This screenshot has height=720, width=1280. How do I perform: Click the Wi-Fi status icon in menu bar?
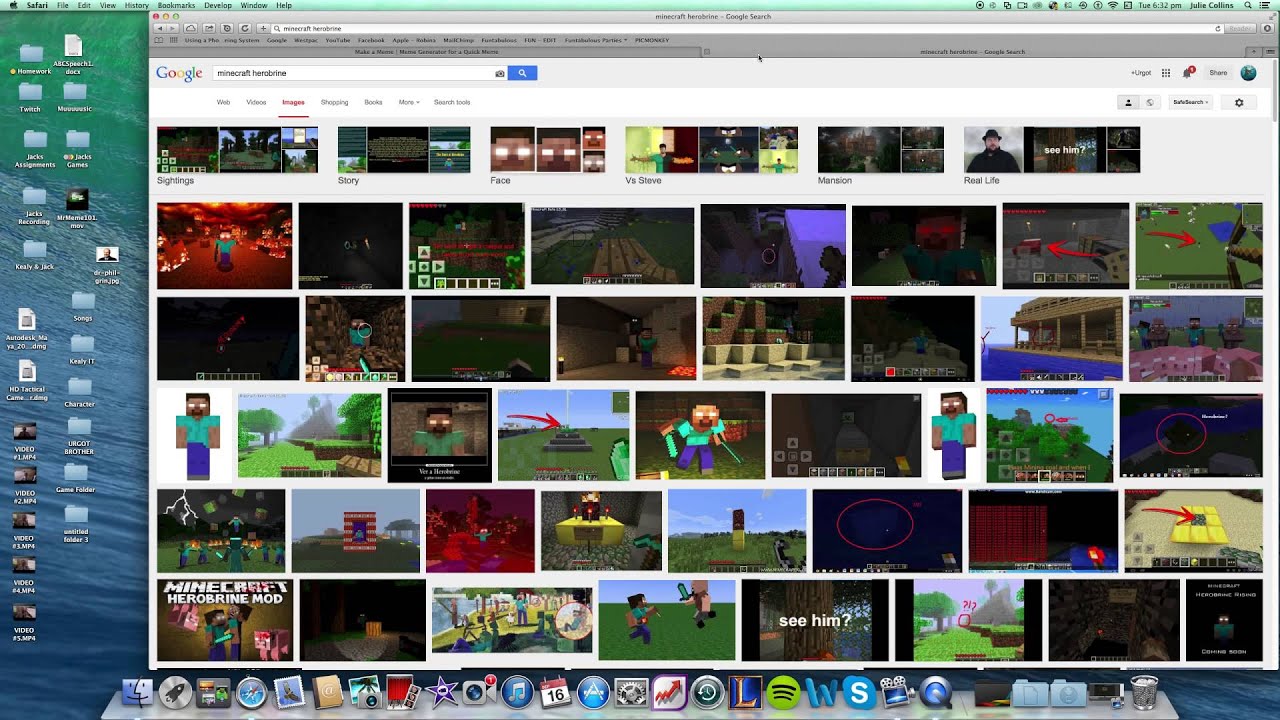click(1113, 5)
